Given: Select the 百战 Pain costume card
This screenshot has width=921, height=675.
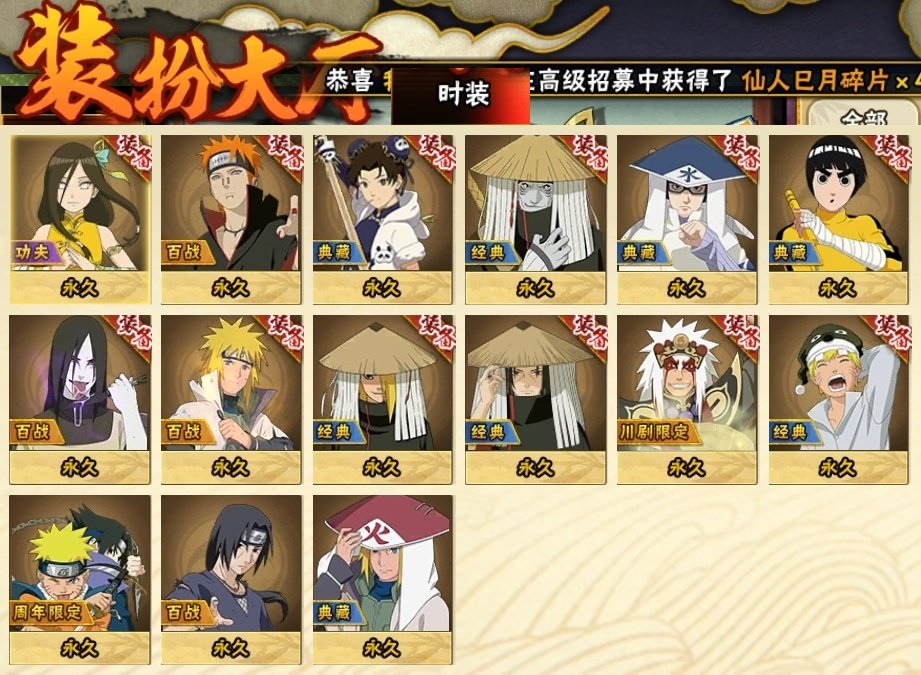Looking at the screenshot, I should click(x=231, y=219).
